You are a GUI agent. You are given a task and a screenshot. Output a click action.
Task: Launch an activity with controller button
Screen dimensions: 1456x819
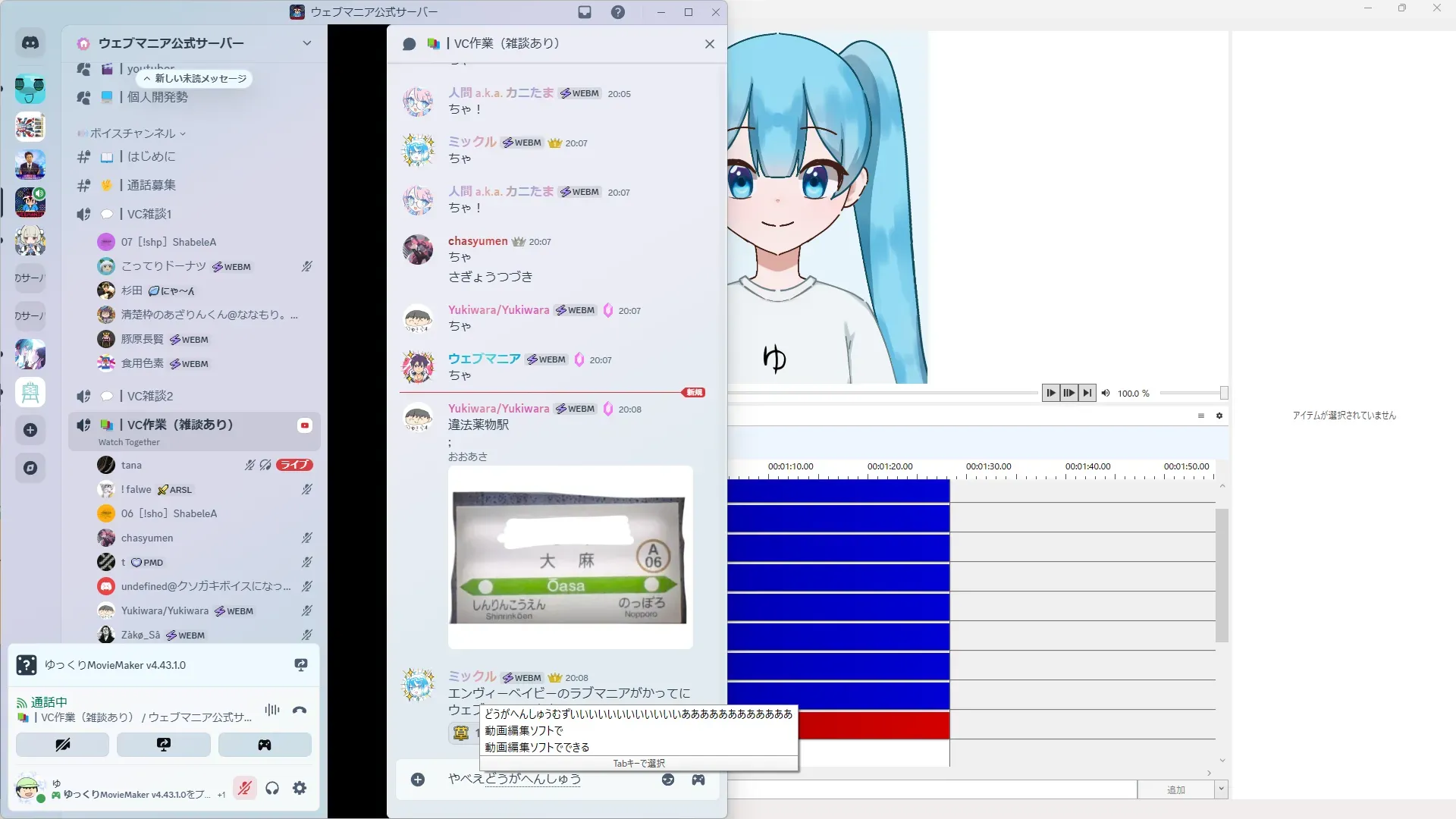tap(265, 745)
